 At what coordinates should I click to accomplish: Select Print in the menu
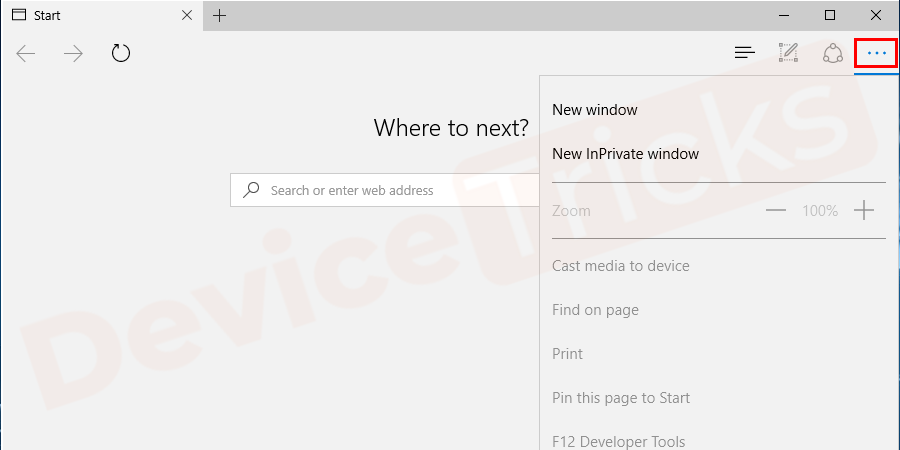tap(567, 354)
